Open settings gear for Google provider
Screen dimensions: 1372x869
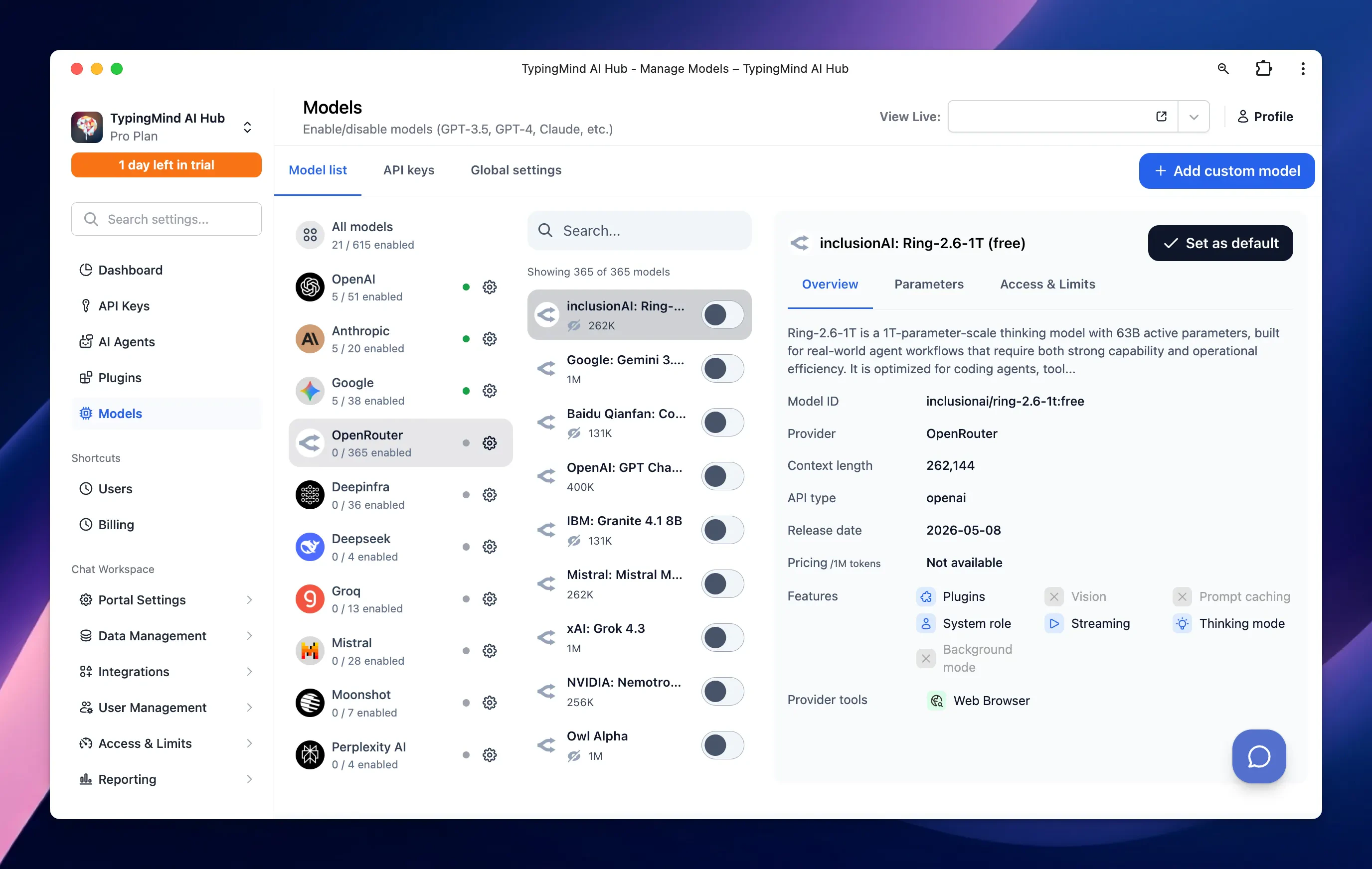490,391
